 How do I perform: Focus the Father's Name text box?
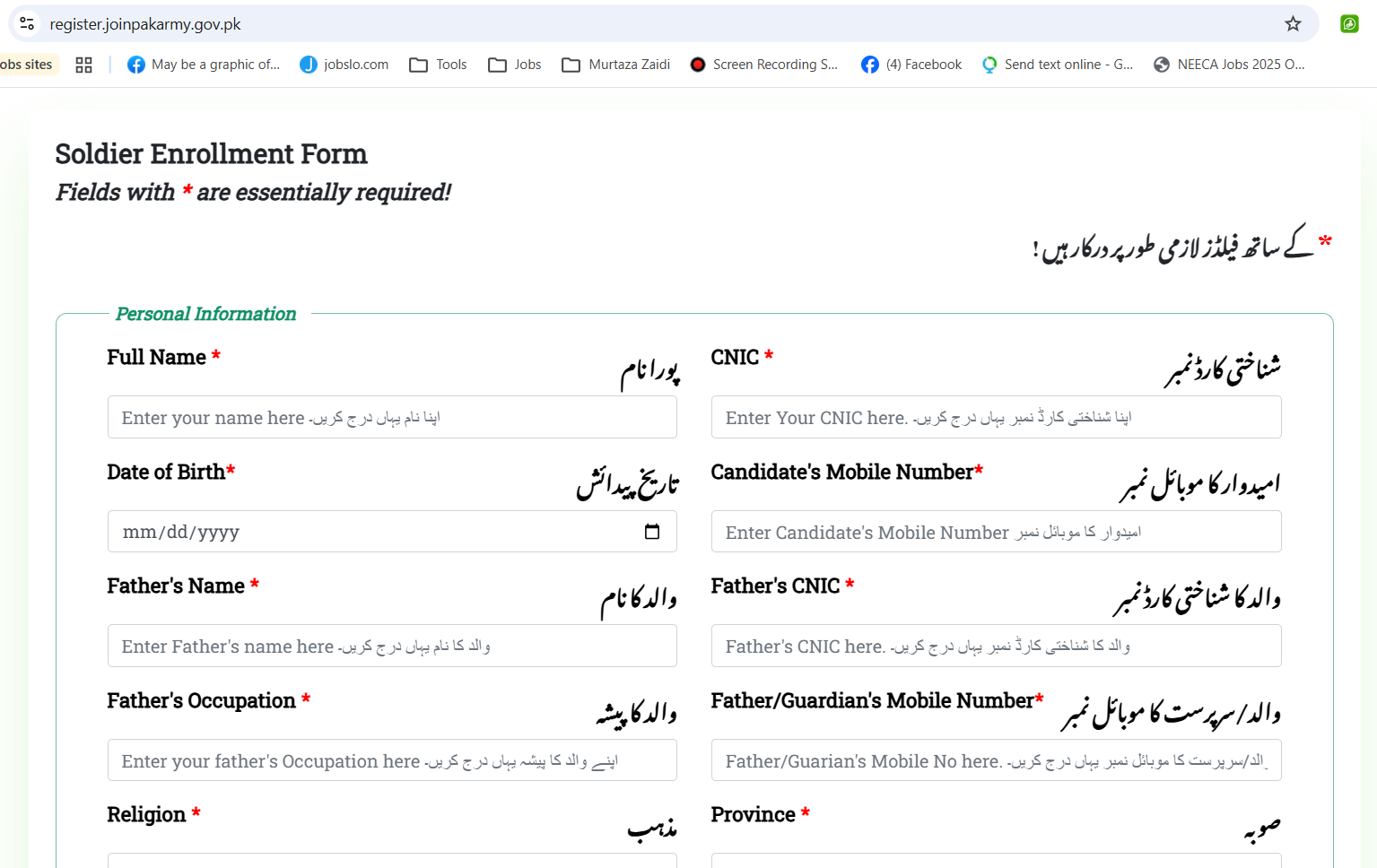392,646
